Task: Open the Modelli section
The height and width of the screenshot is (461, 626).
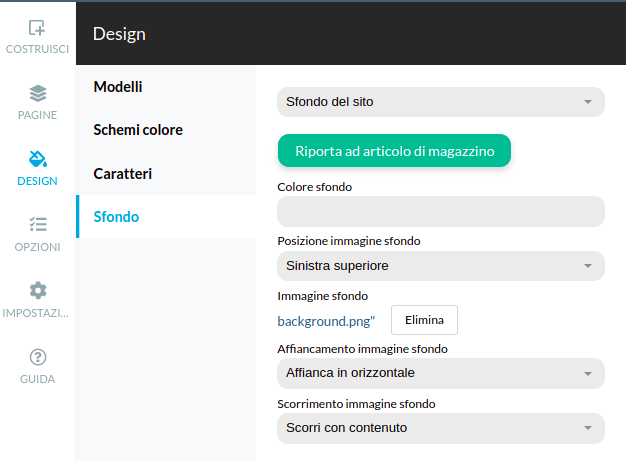Action: pyautogui.click(x=118, y=87)
